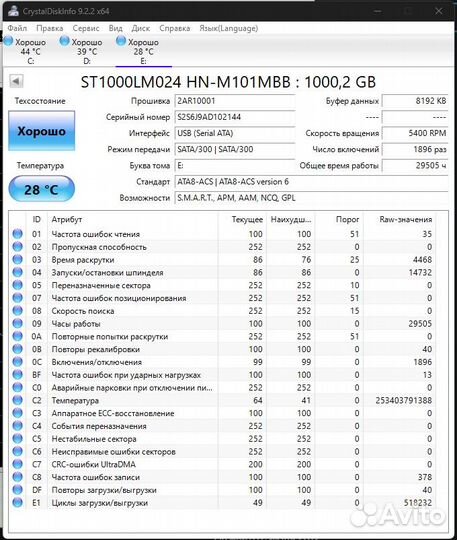Click the drive letter field E:
The height and width of the screenshot is (540, 457).
[x=235, y=166]
